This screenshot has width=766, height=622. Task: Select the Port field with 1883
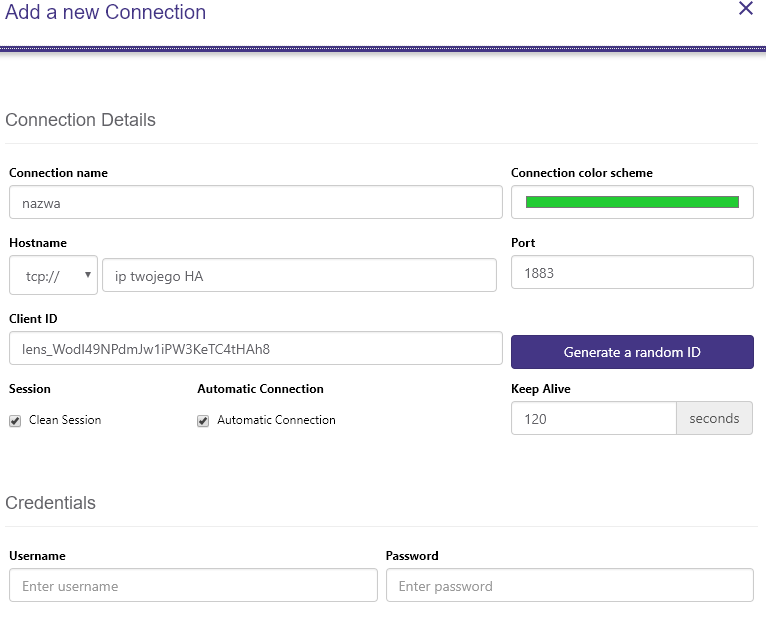coord(632,272)
